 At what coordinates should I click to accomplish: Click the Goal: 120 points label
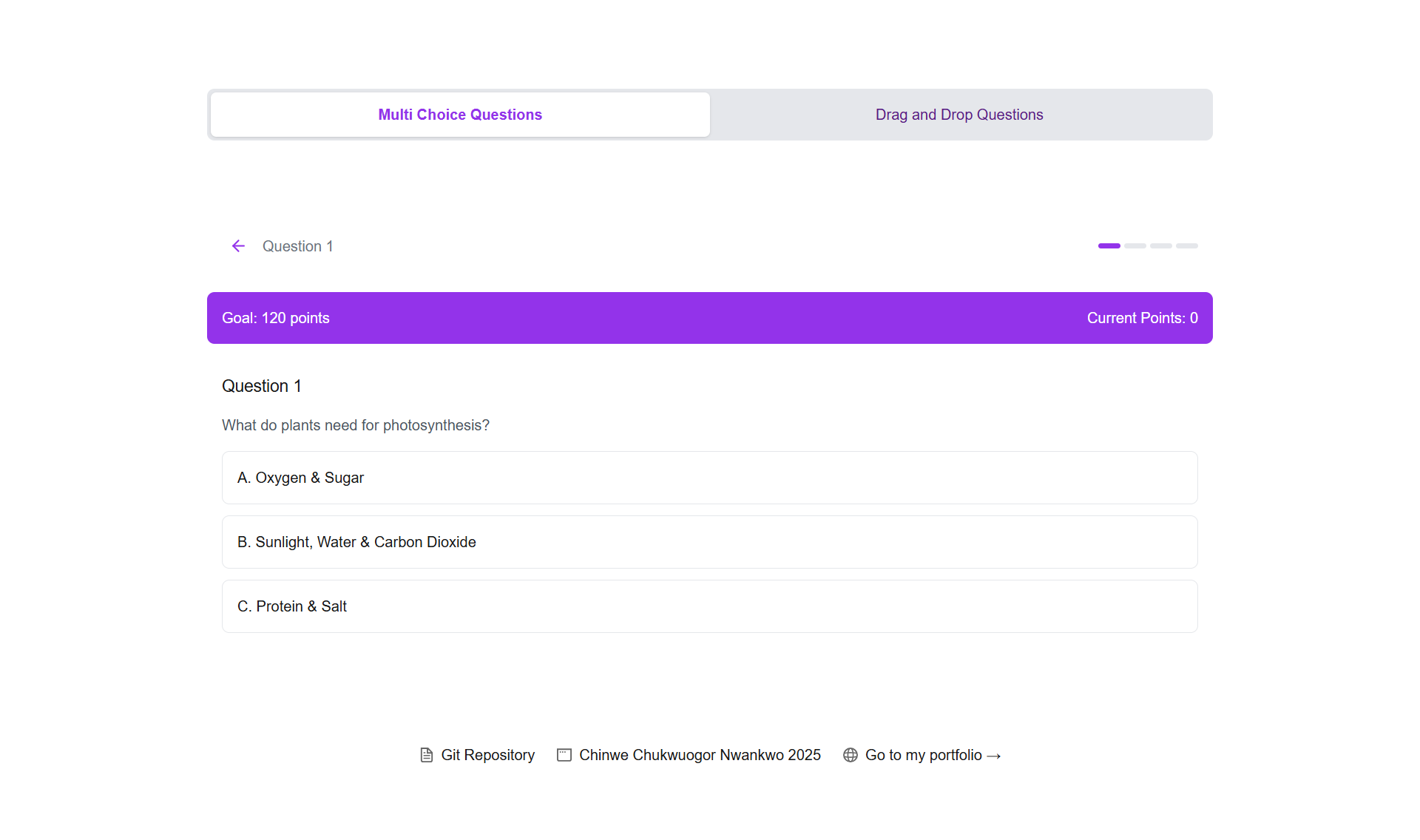[276, 318]
